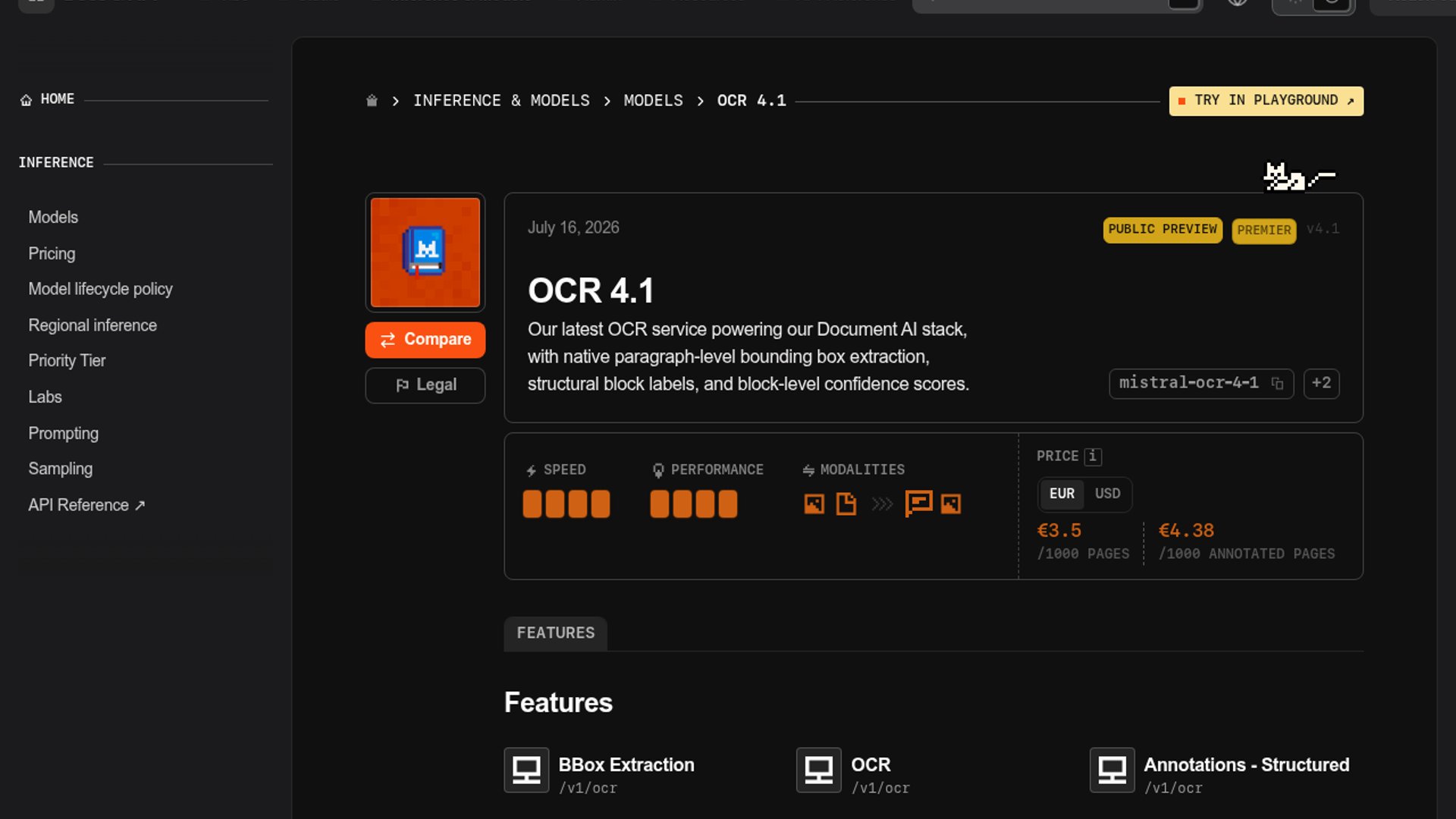
Task: Click the BBox Extraction feature icon
Action: point(526,770)
